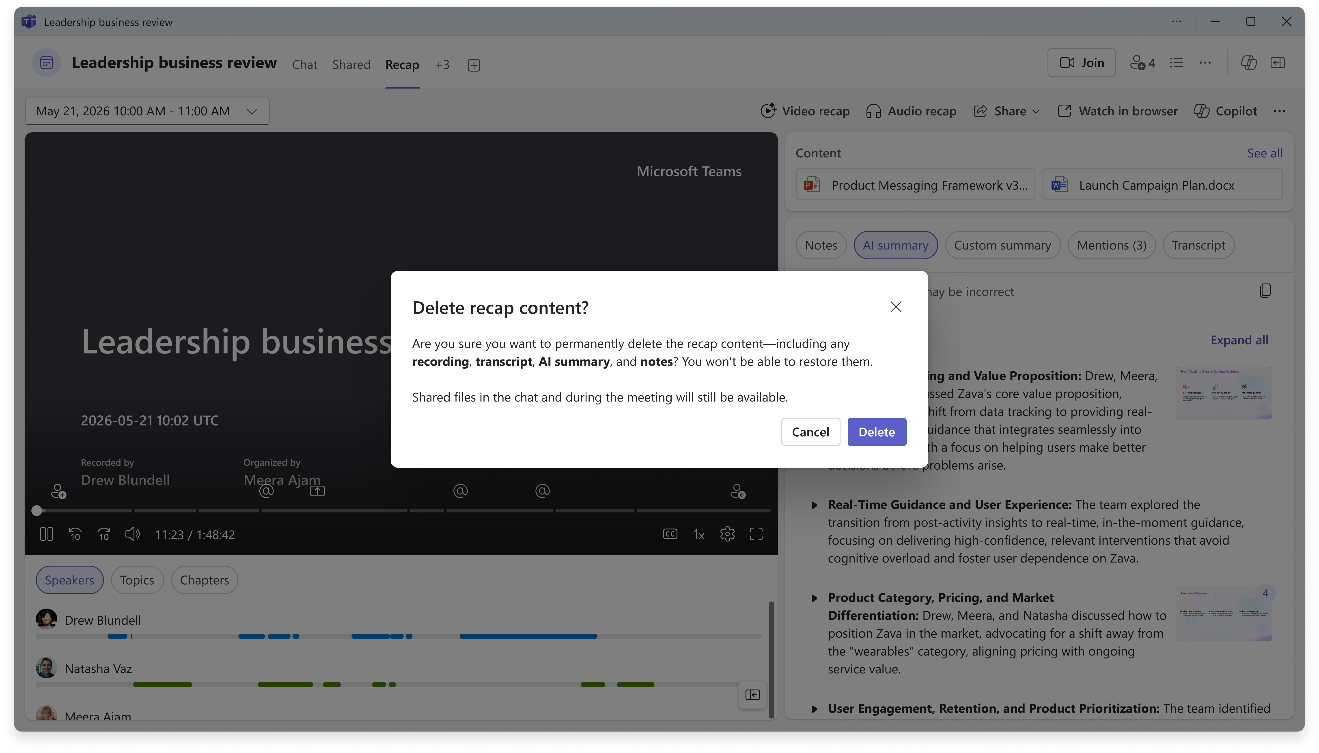Open the list icon next to participants

pos(1177,63)
